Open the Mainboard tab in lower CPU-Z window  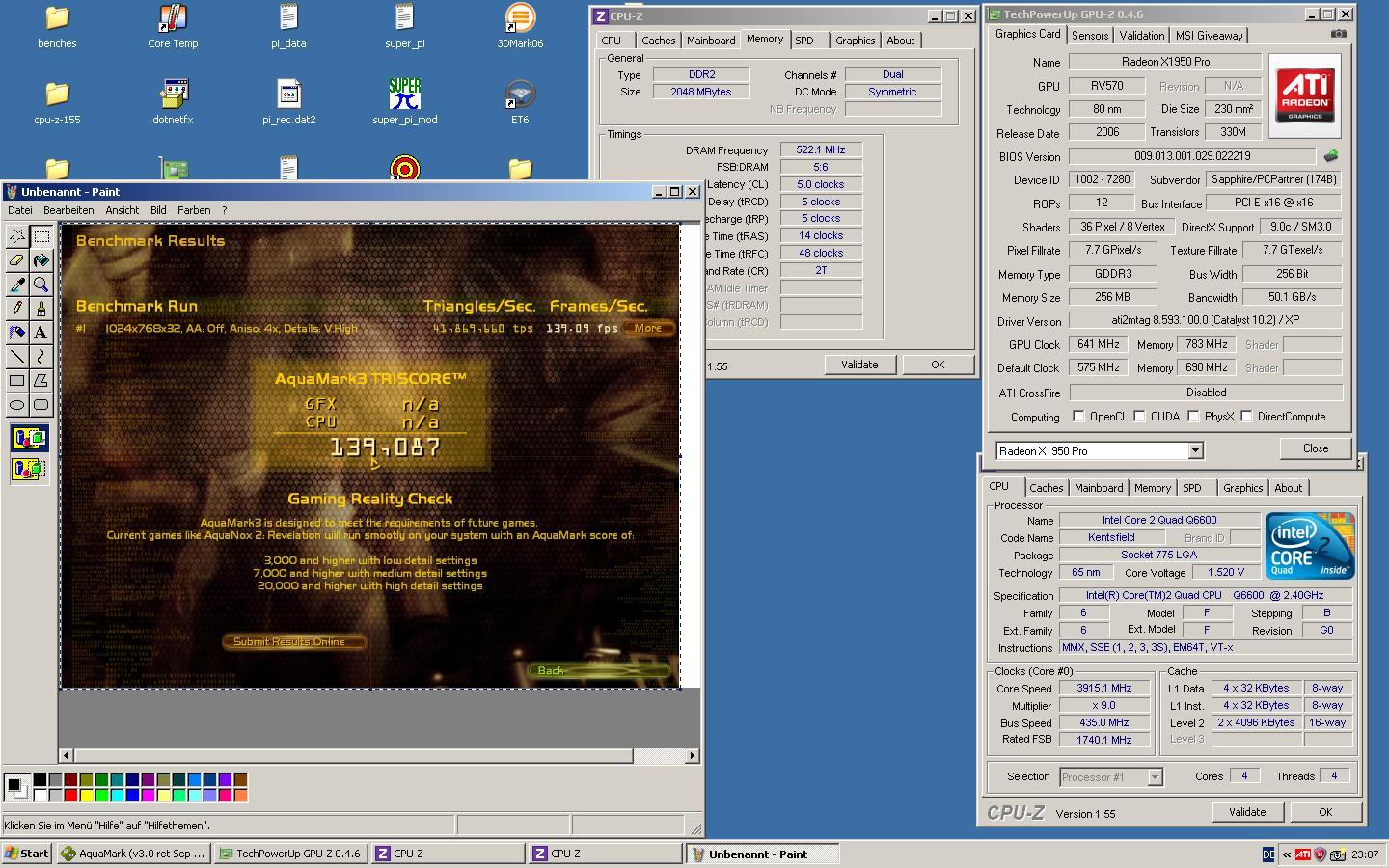1099,488
